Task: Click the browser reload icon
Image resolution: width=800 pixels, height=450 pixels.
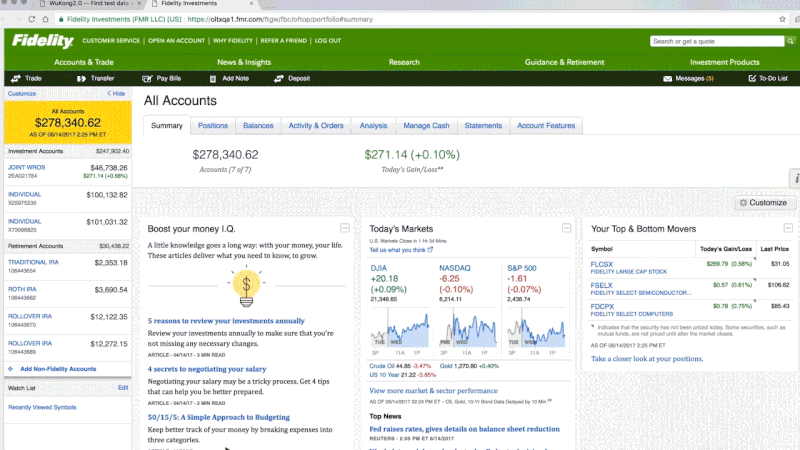Action: [32, 19]
